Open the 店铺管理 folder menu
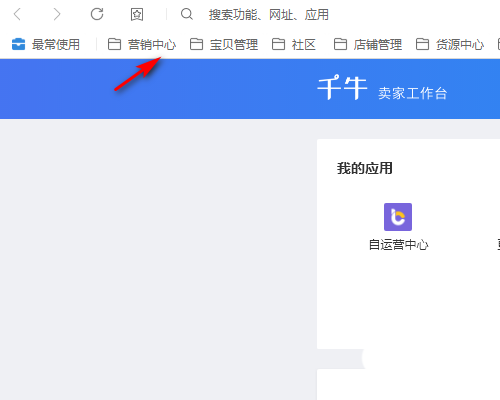Viewport: 500px width, 400px height. (368, 44)
